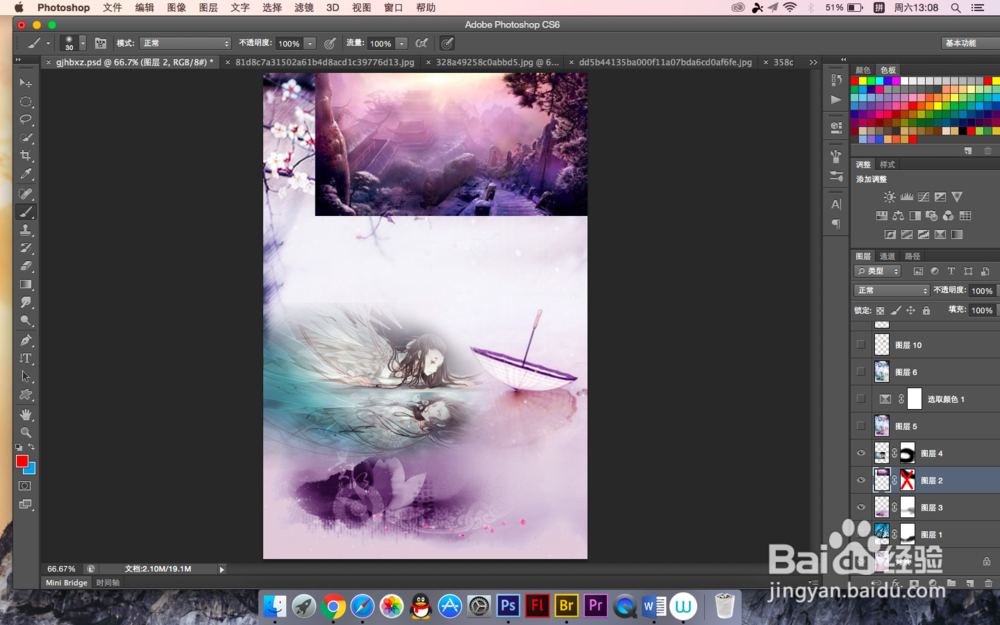Select the Clone Stamp tool
The width and height of the screenshot is (1000, 625).
coord(26,230)
